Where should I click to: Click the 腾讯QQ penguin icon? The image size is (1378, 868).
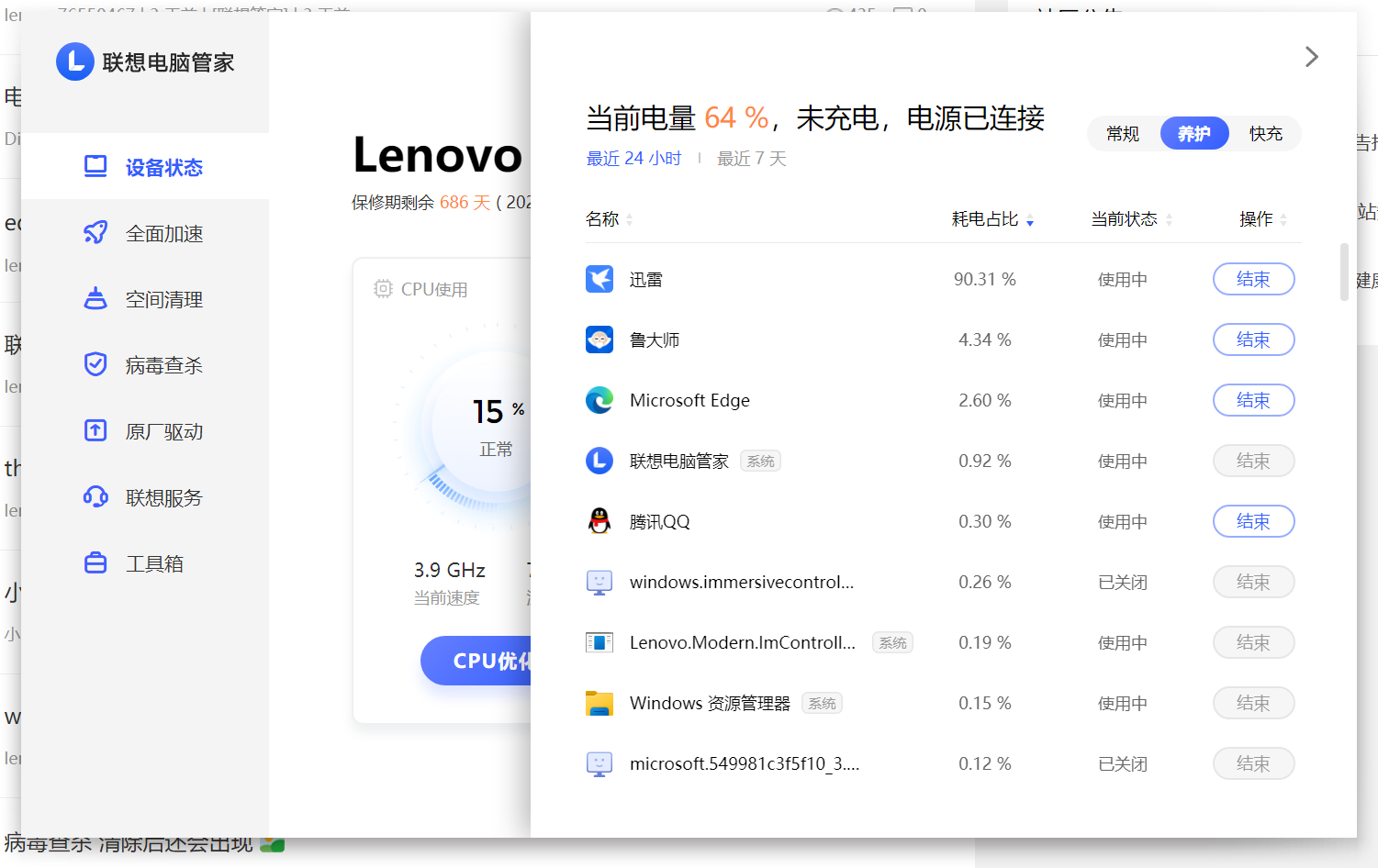[599, 521]
